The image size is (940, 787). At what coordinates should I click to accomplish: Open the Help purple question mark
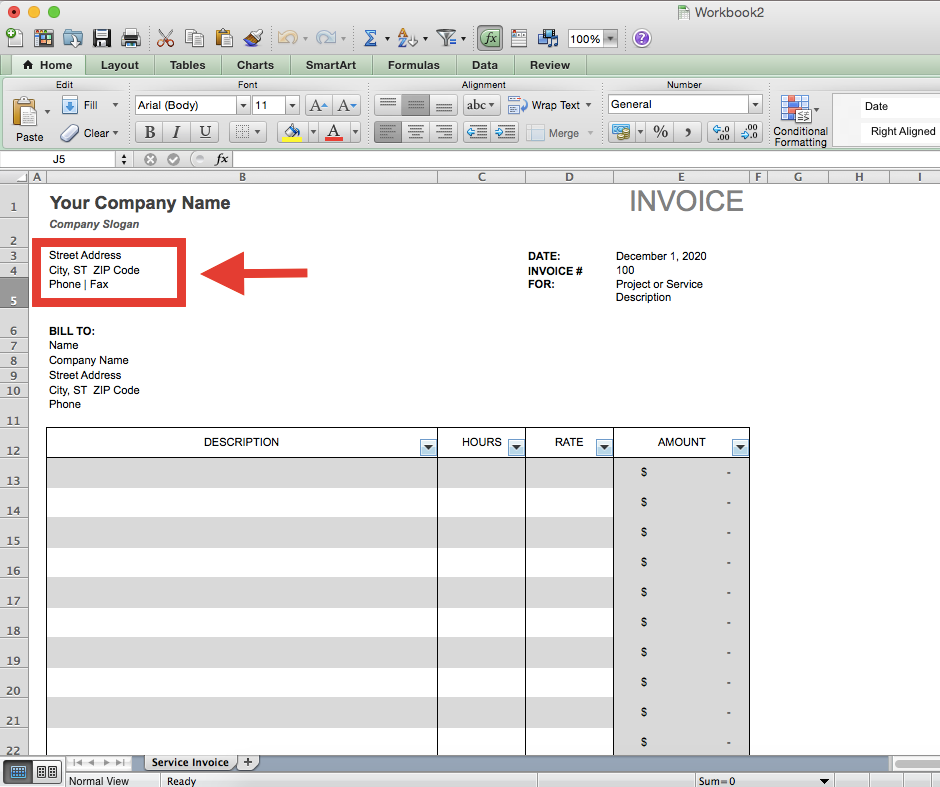642,38
